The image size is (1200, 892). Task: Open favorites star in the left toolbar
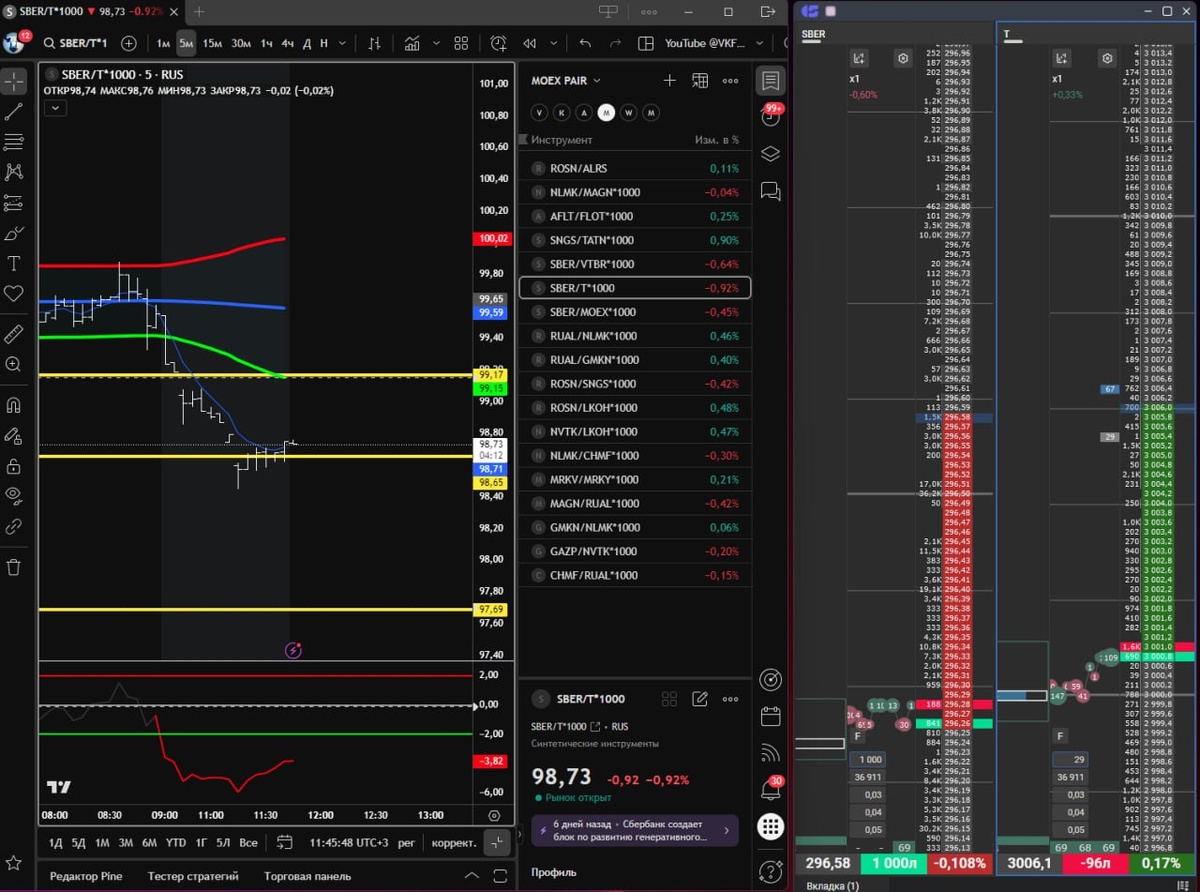click(14, 862)
